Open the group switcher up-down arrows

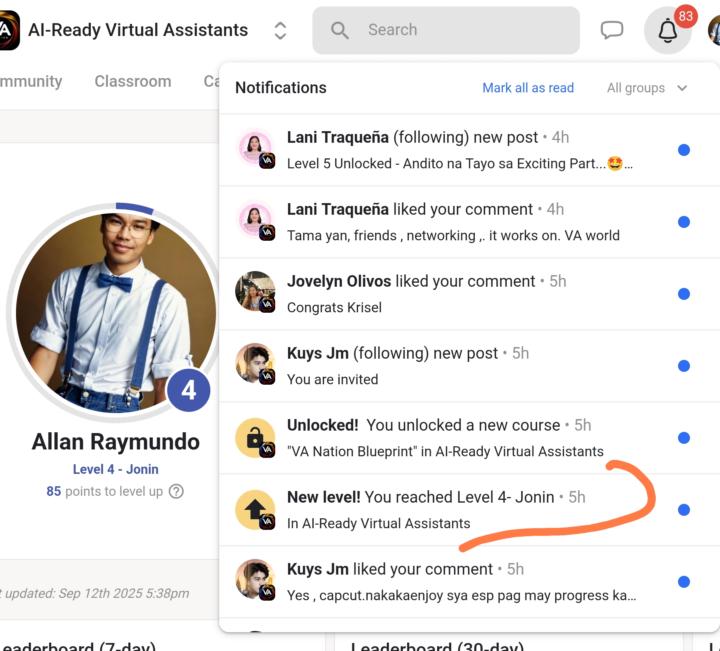280,31
